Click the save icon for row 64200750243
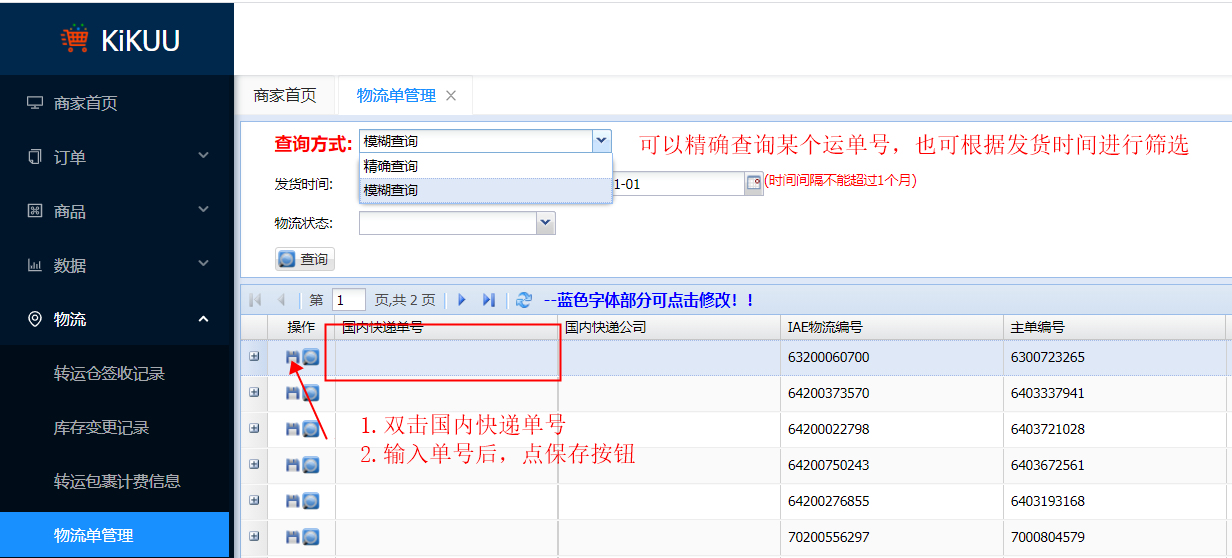This screenshot has width=1232, height=558. (x=293, y=465)
